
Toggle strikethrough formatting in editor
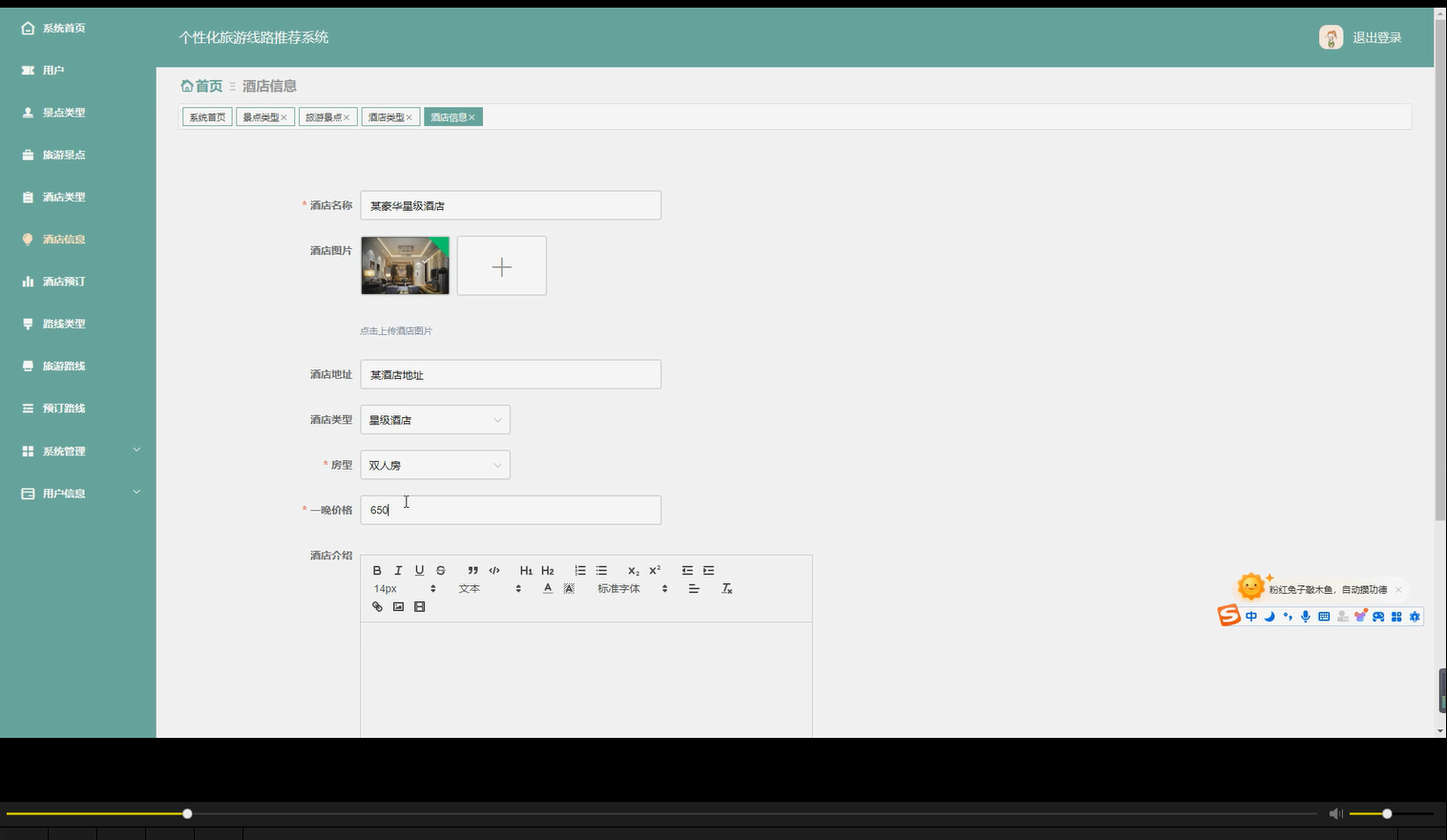440,571
